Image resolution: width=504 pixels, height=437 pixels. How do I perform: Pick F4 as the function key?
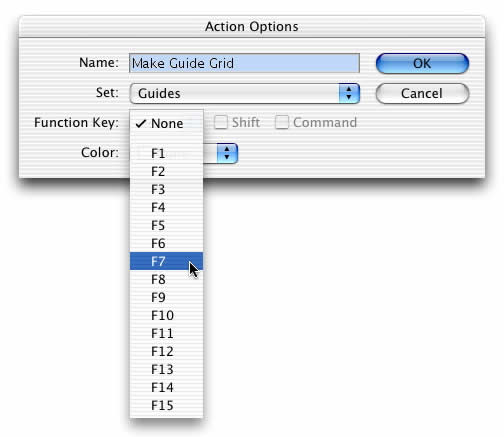[x=166, y=207]
